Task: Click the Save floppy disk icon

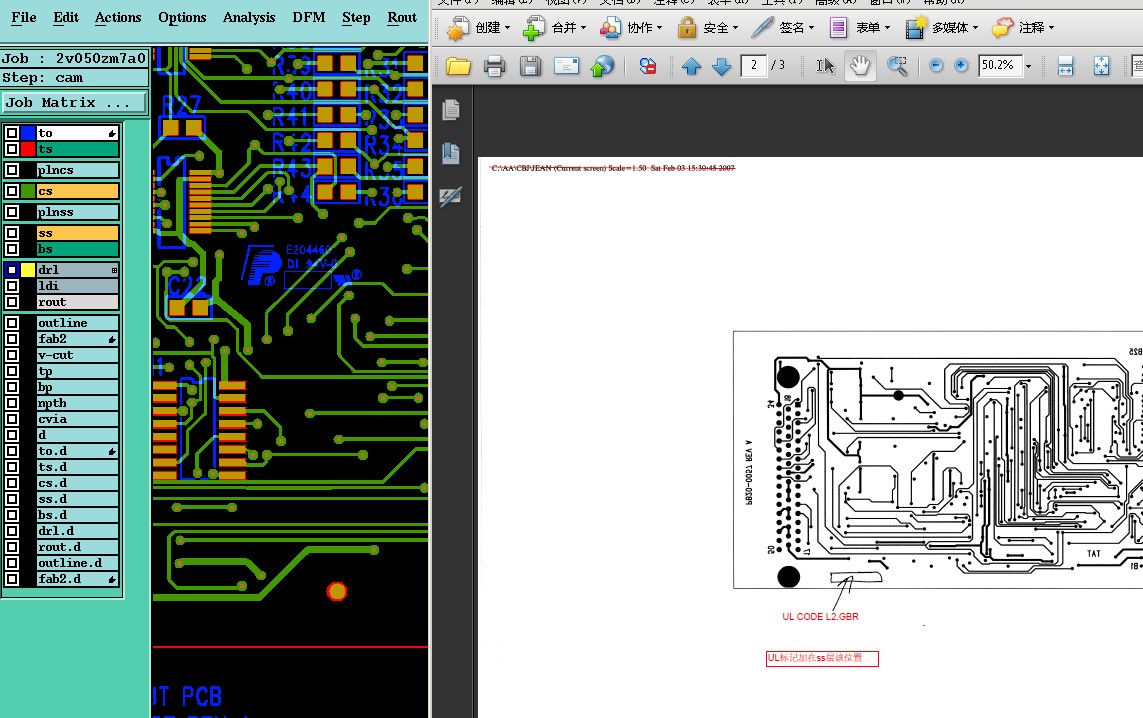Action: [x=530, y=66]
